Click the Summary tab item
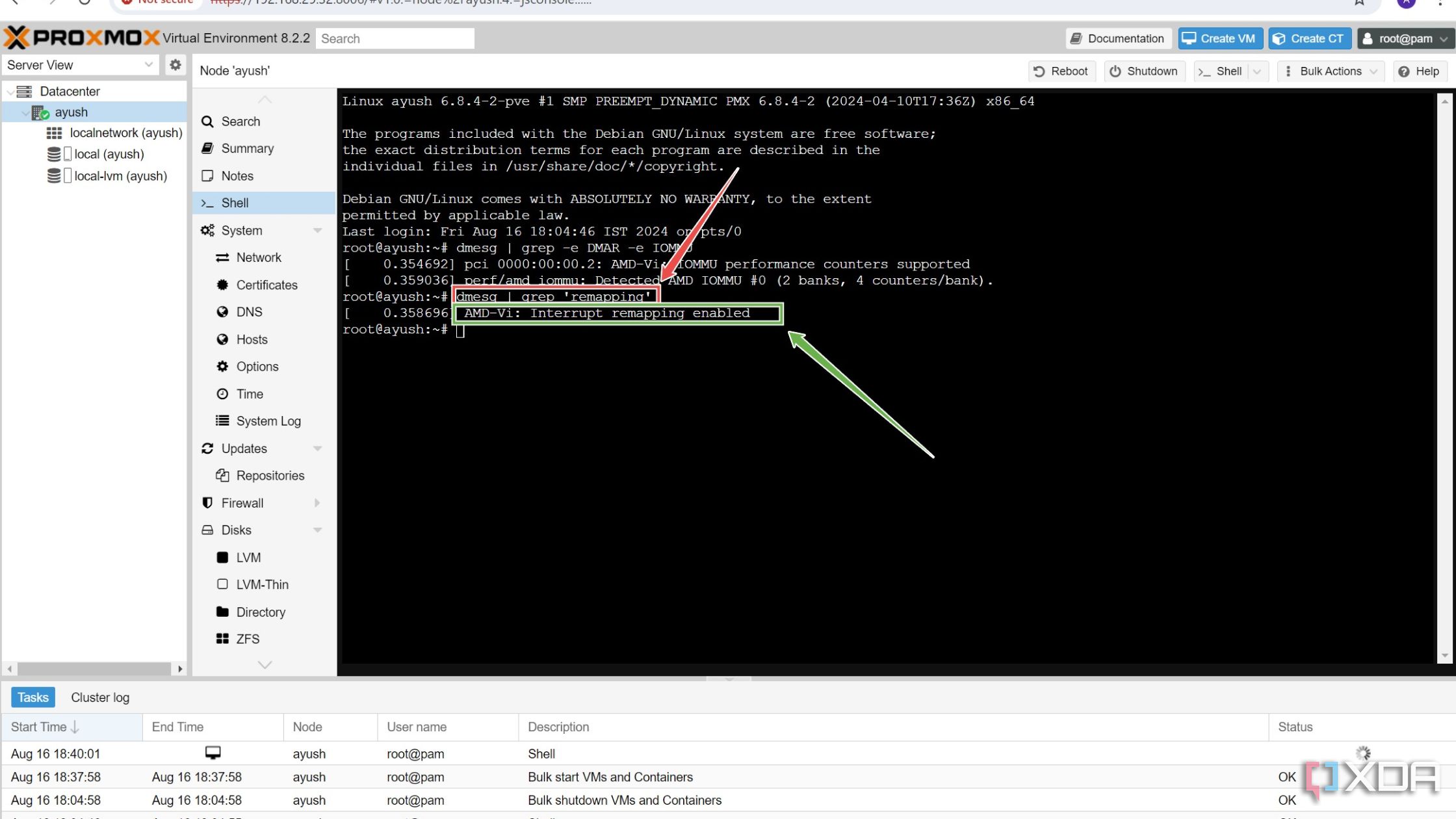 [248, 148]
